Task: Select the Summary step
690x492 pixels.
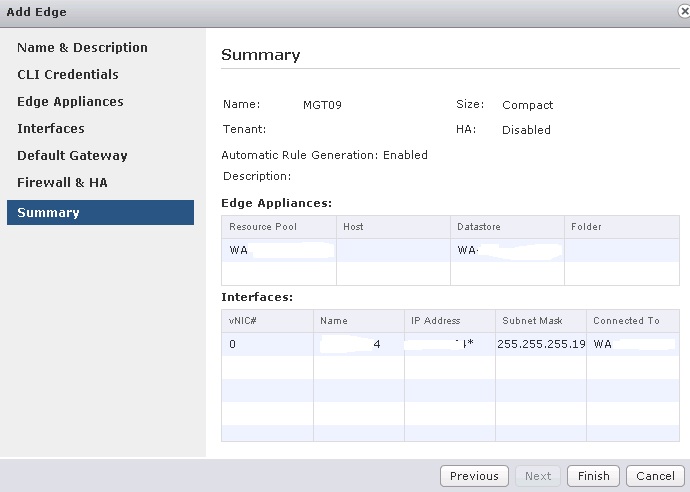Action: [x=100, y=212]
